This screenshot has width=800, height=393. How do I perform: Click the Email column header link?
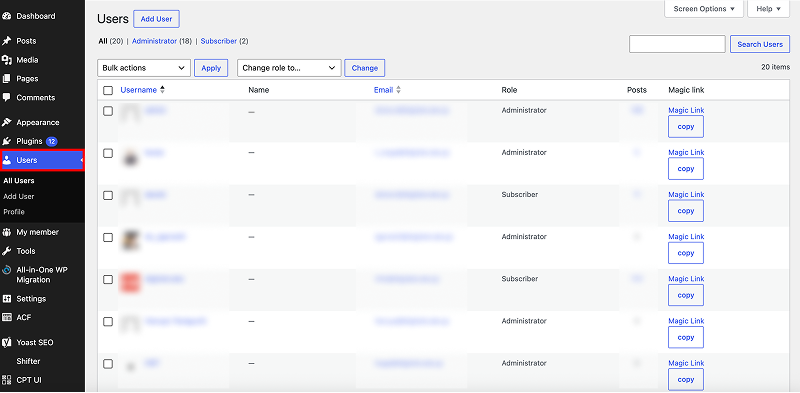(383, 90)
